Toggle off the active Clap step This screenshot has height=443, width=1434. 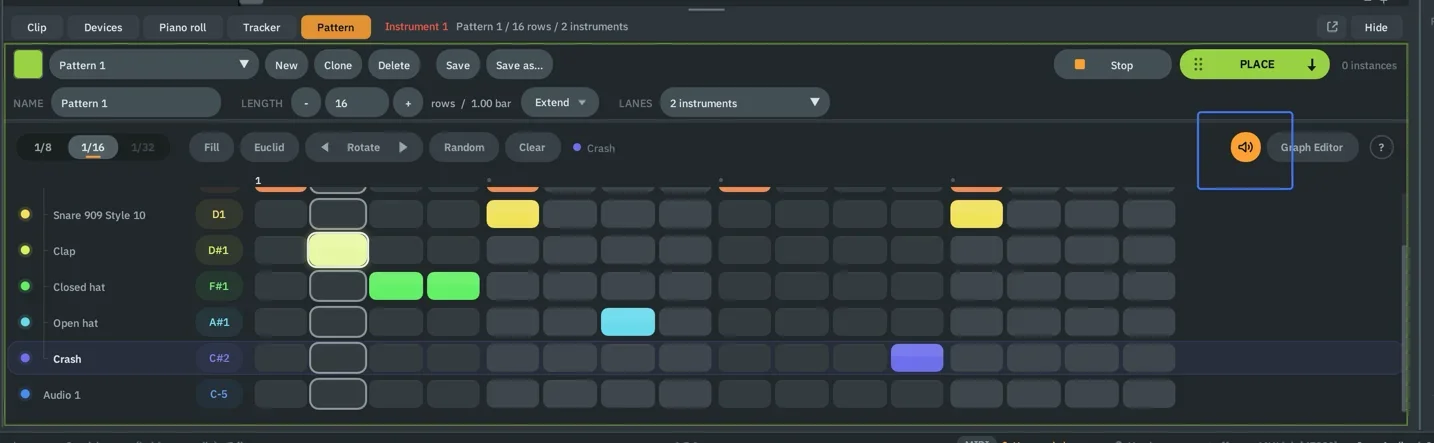pyautogui.click(x=338, y=250)
